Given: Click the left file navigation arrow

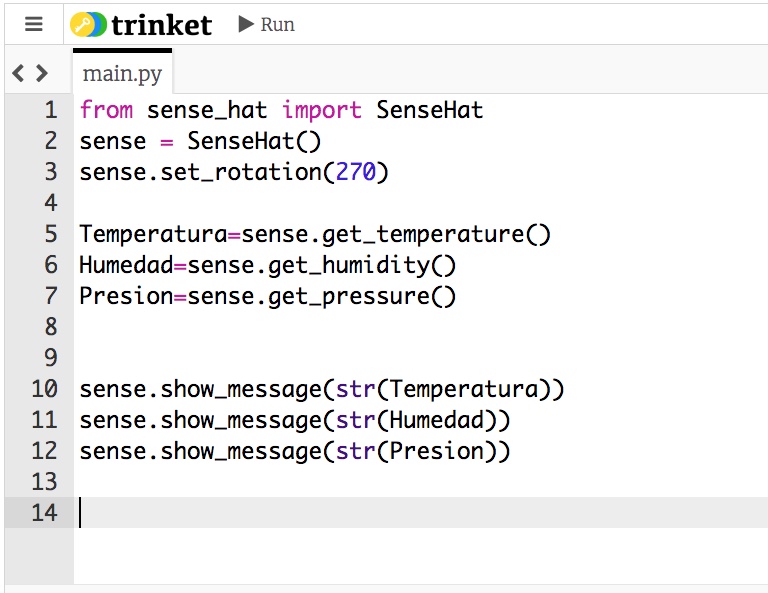Looking at the screenshot, I should click(x=18, y=73).
